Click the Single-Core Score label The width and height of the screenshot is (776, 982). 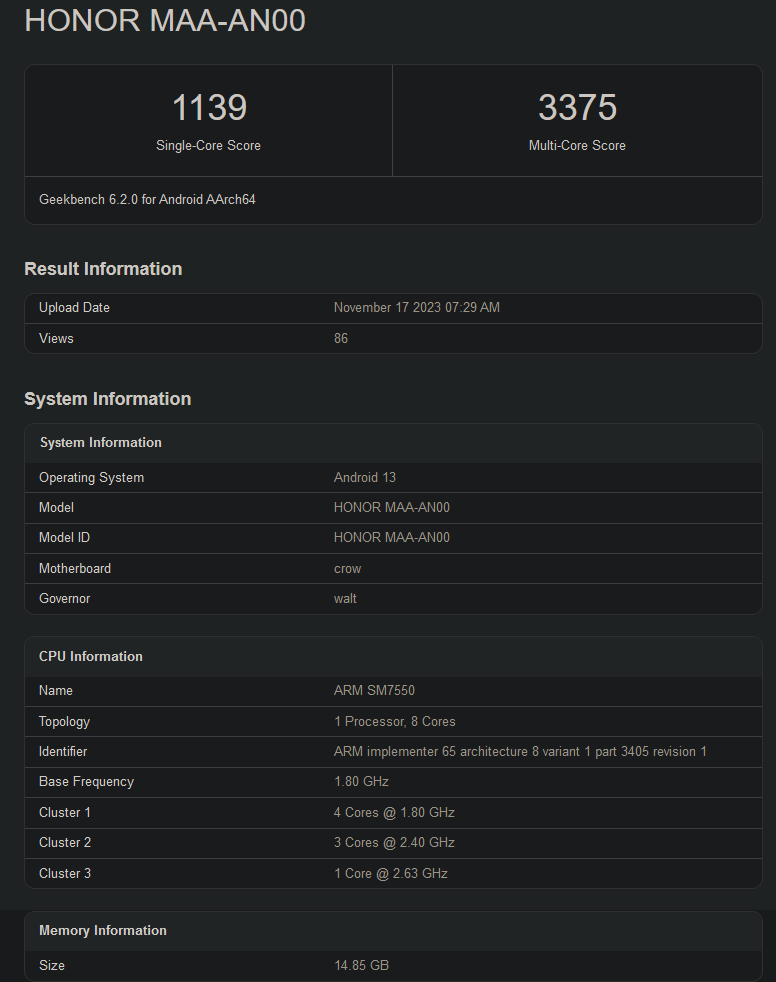pyautogui.click(x=208, y=146)
